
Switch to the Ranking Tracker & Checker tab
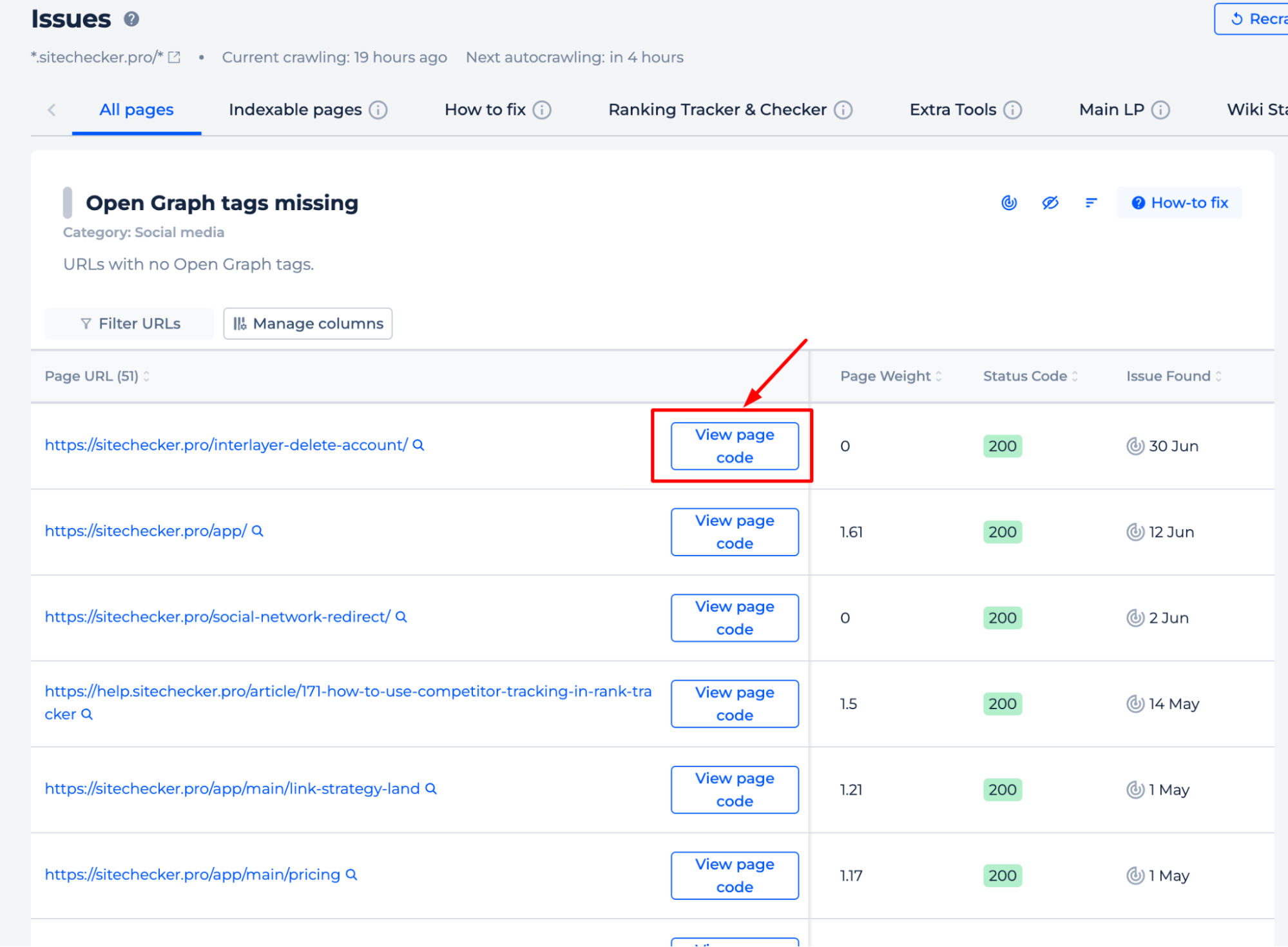[x=717, y=110]
